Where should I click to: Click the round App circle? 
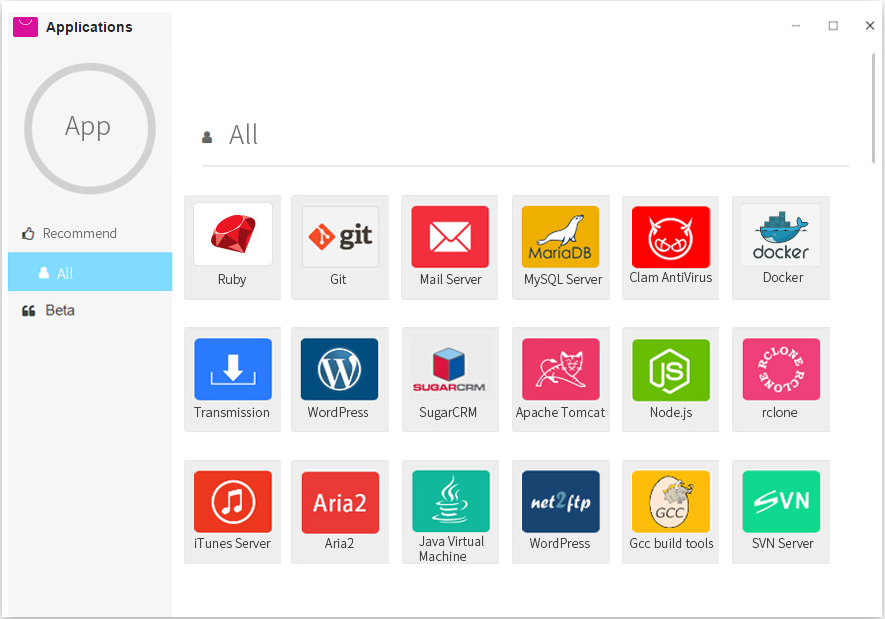coord(90,128)
